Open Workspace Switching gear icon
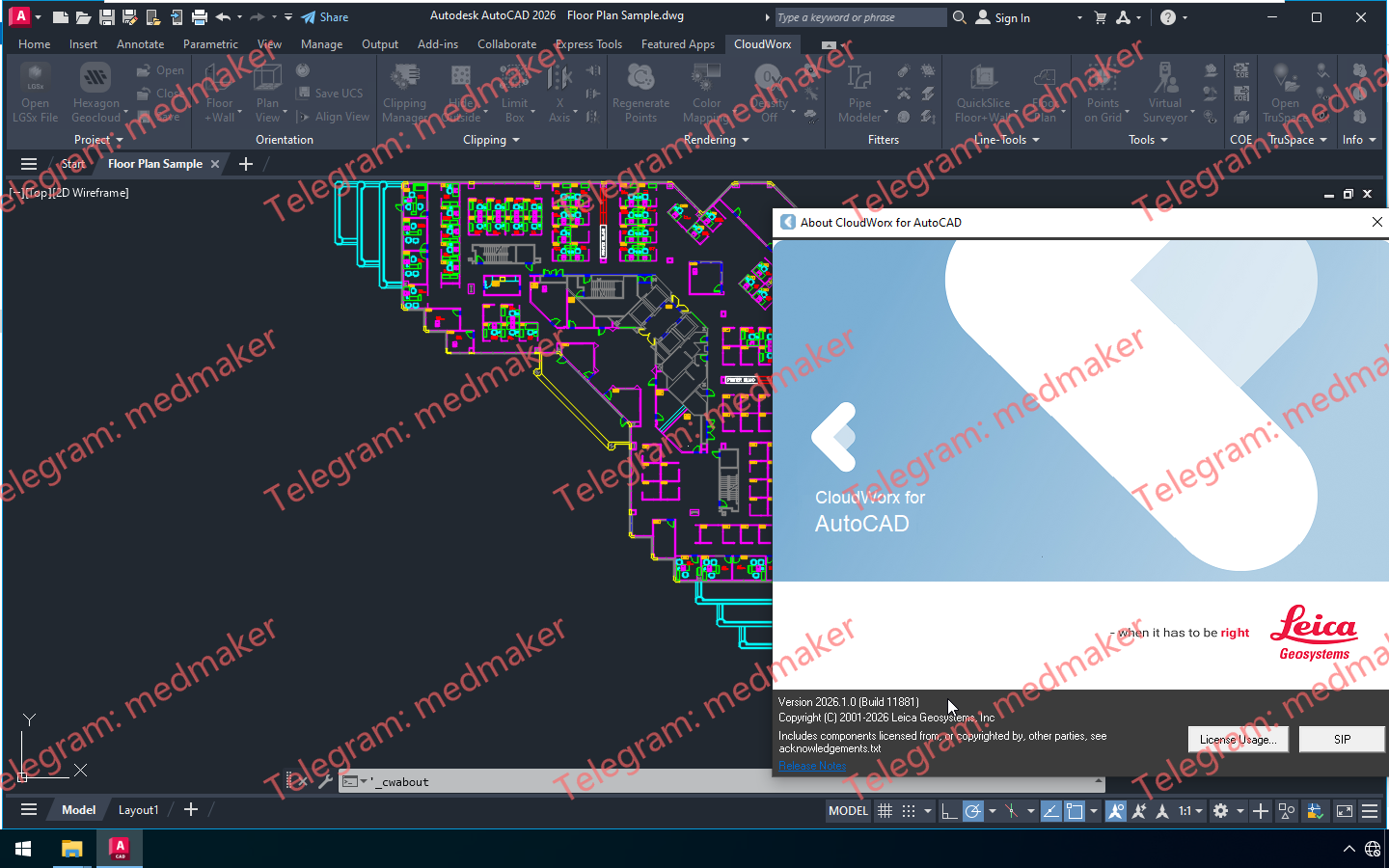This screenshot has width=1389, height=868. 1220,811
